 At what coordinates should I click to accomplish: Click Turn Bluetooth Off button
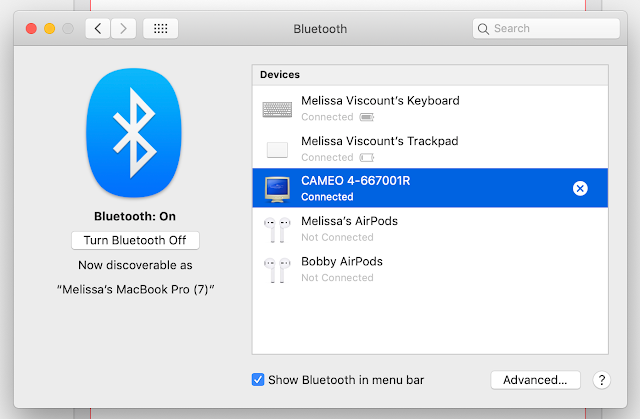tap(135, 240)
